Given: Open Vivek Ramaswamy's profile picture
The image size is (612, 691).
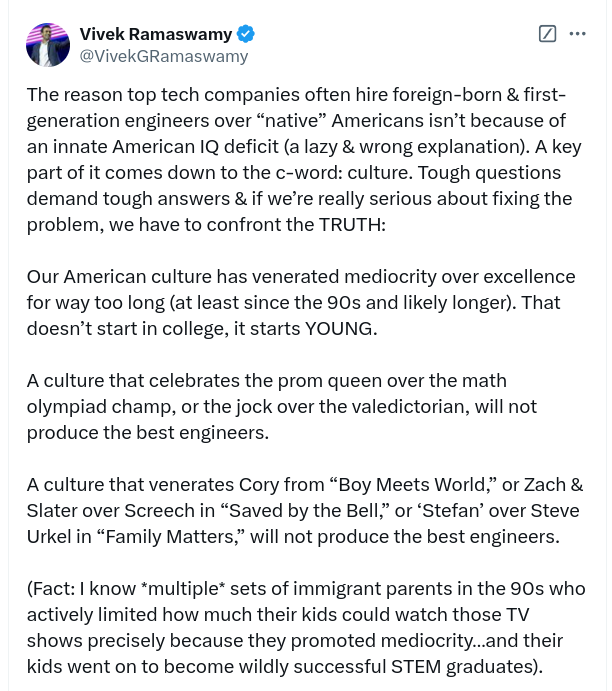Looking at the screenshot, I should click(47, 45).
